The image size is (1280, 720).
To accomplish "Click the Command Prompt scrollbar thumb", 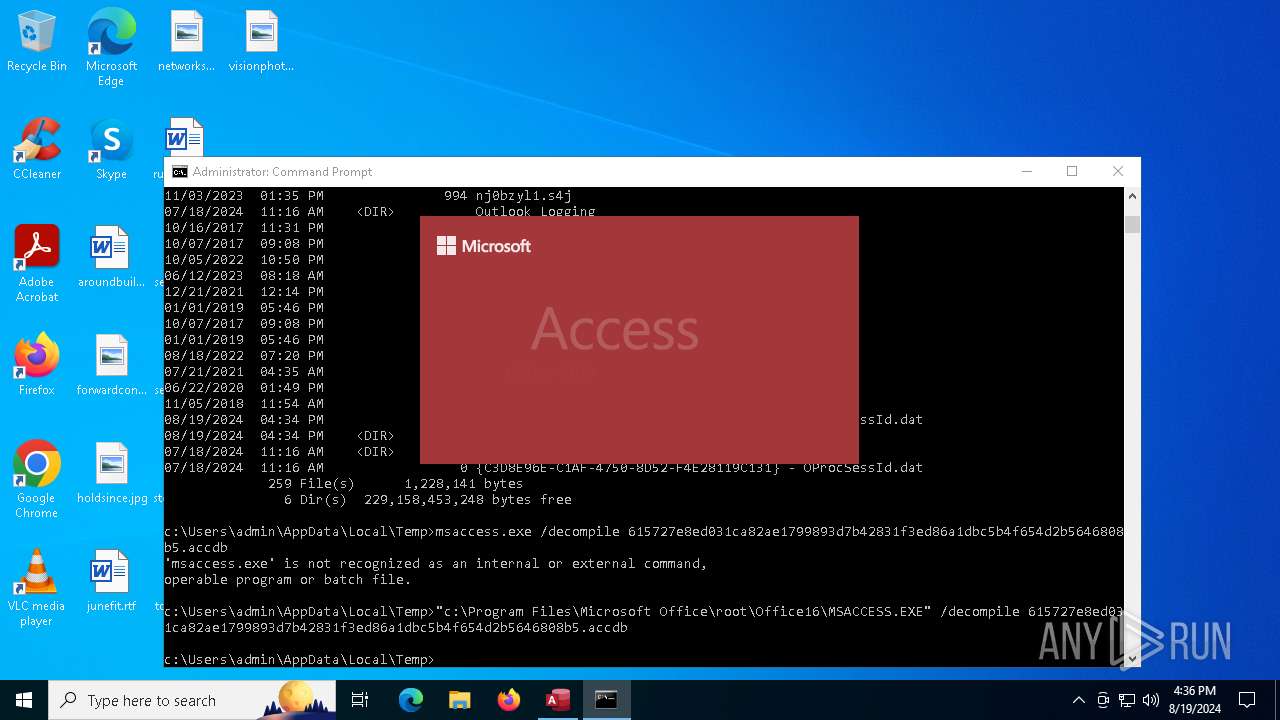I will click(1132, 225).
